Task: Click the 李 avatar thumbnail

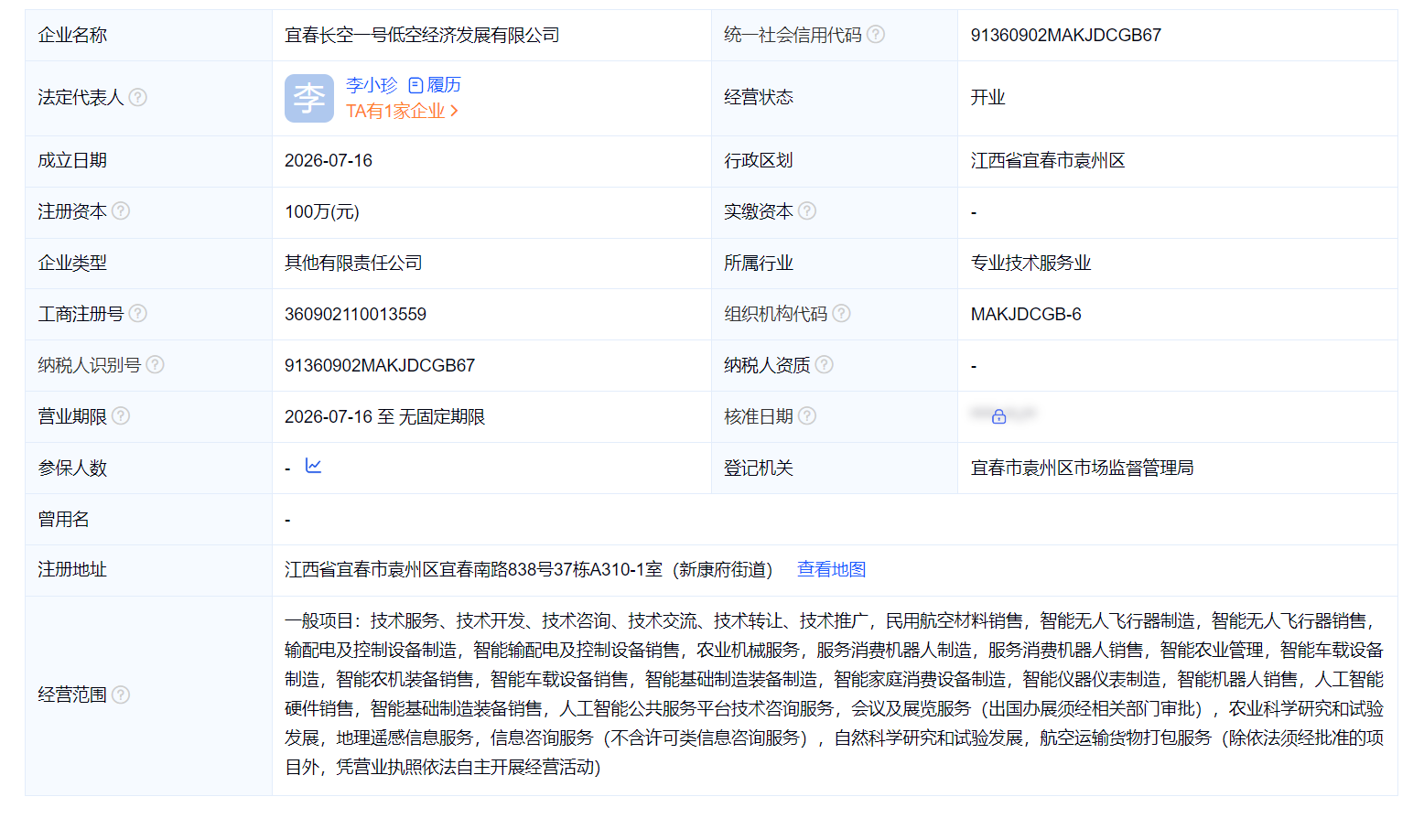Action: [309, 98]
